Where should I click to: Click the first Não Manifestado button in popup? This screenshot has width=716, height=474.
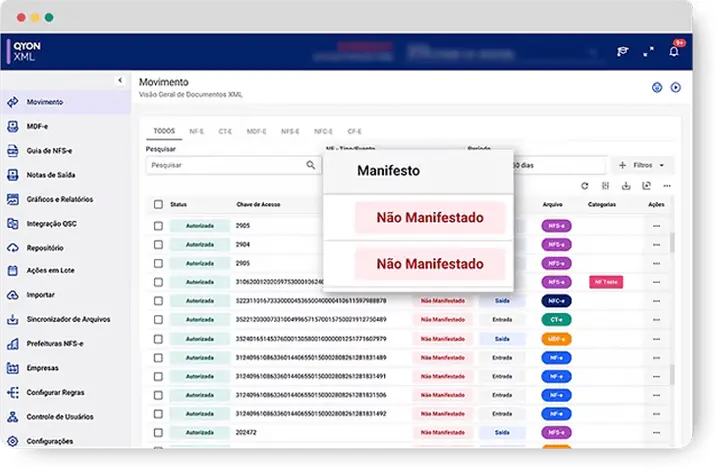tap(430, 217)
